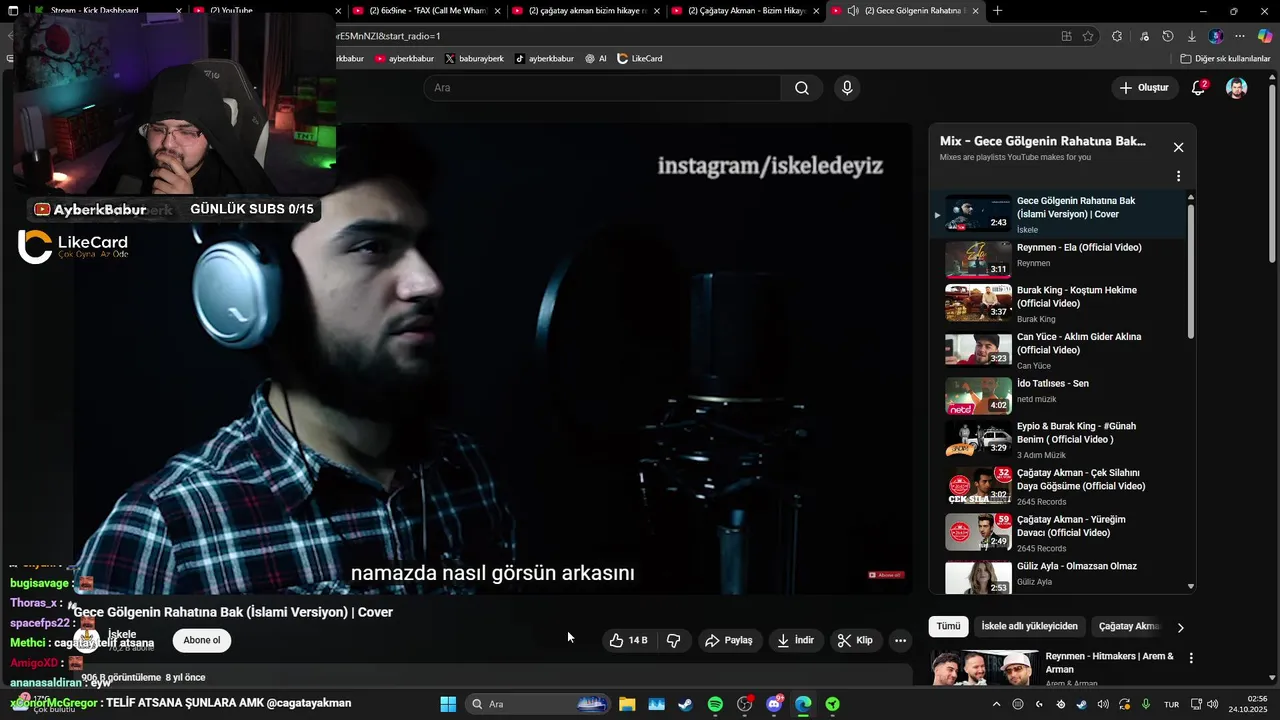Image resolution: width=1280 pixels, height=720 pixels.
Task: Select the Tümü filter chip
Action: [x=948, y=626]
